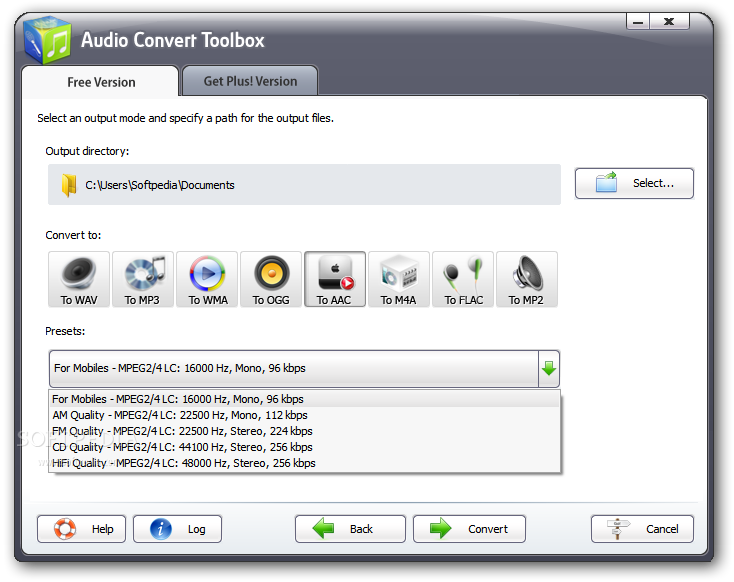
Task: Click the Select... output folder button
Action: (x=634, y=183)
